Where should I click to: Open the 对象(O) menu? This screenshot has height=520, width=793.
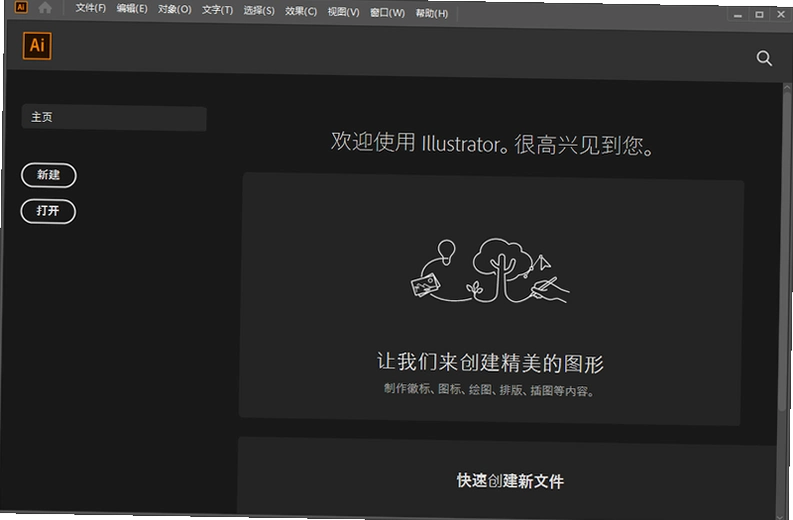[x=174, y=9]
